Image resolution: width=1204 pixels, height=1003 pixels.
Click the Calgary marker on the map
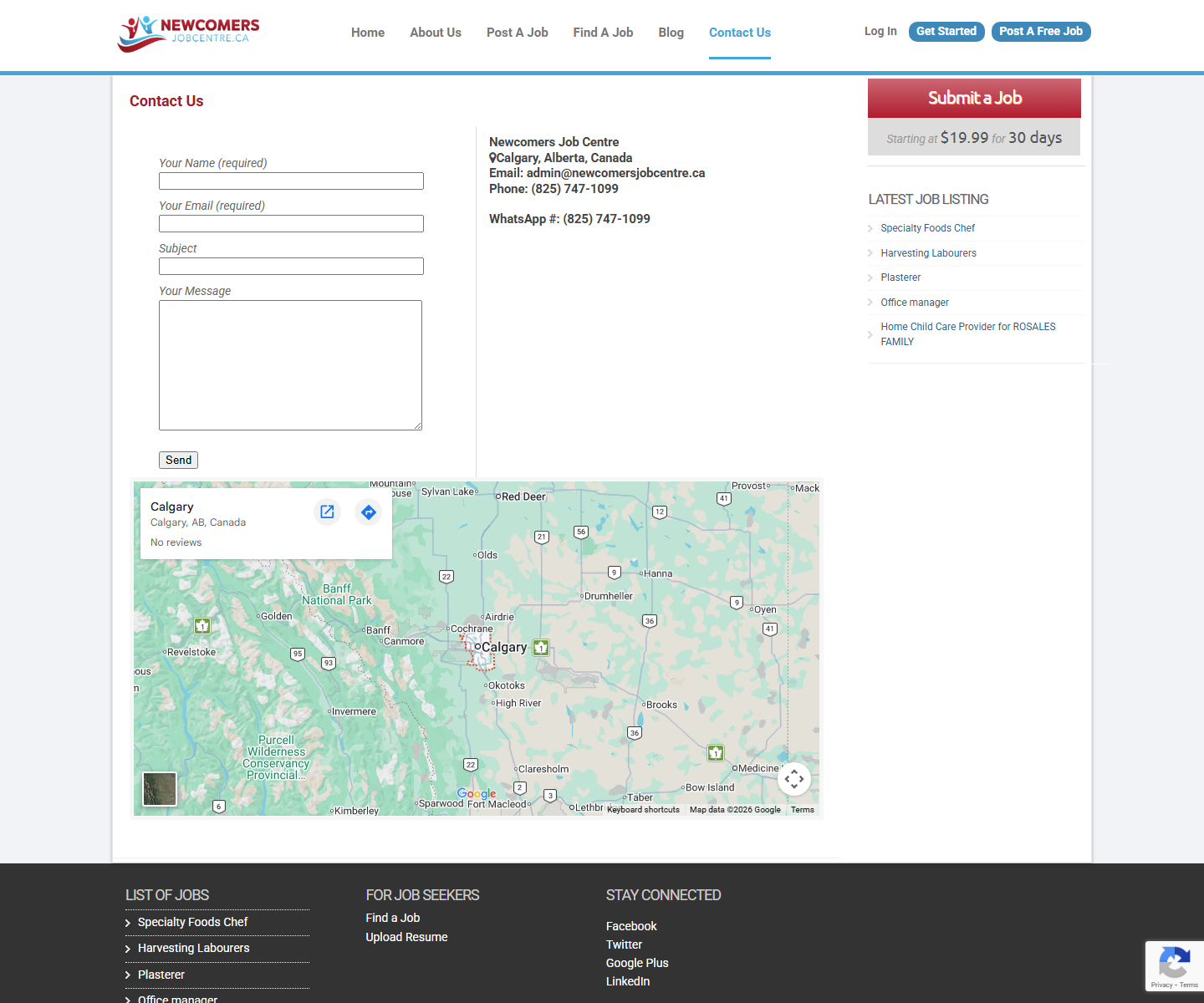coord(477,647)
